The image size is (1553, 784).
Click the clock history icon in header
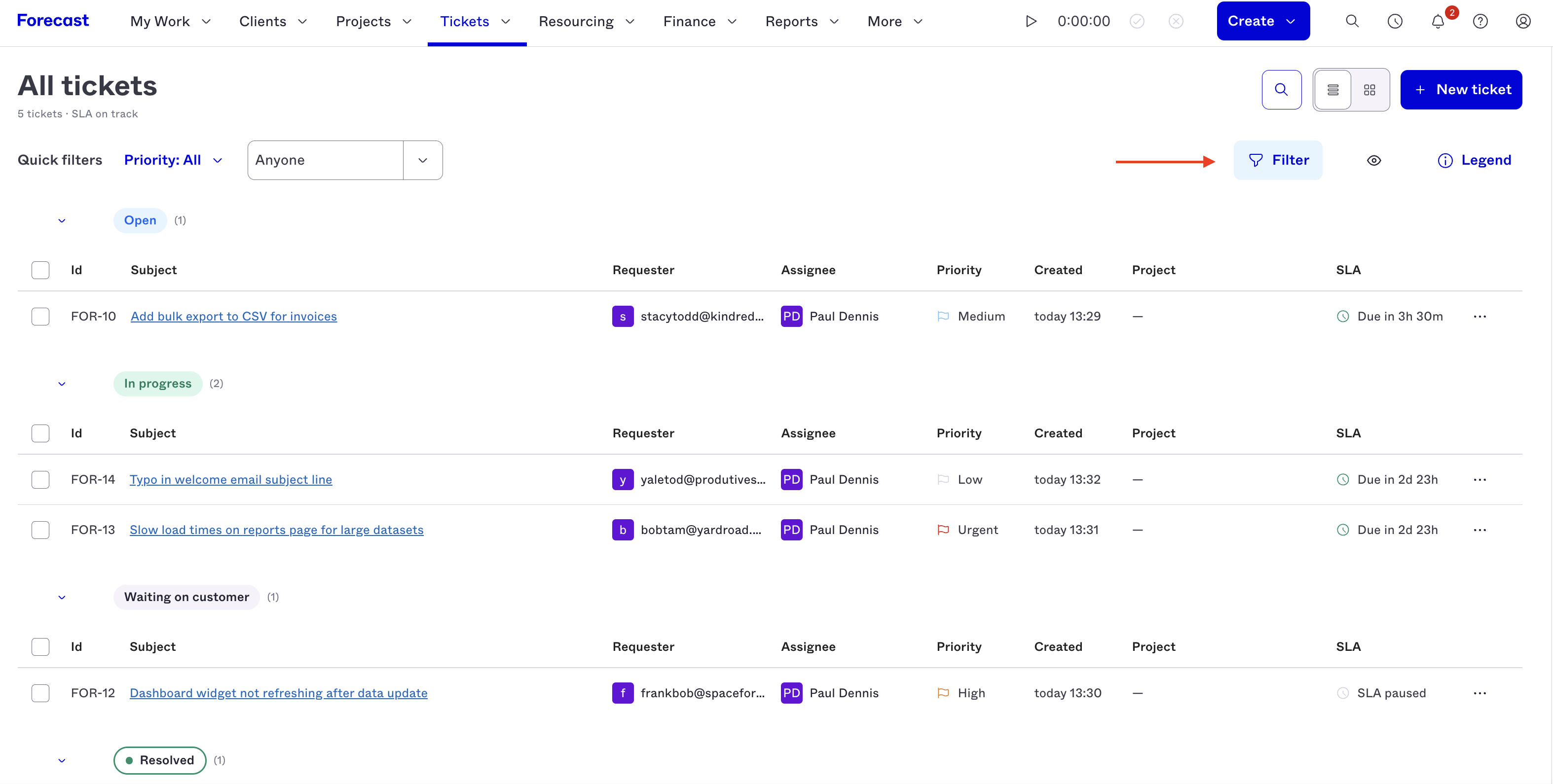(x=1395, y=22)
